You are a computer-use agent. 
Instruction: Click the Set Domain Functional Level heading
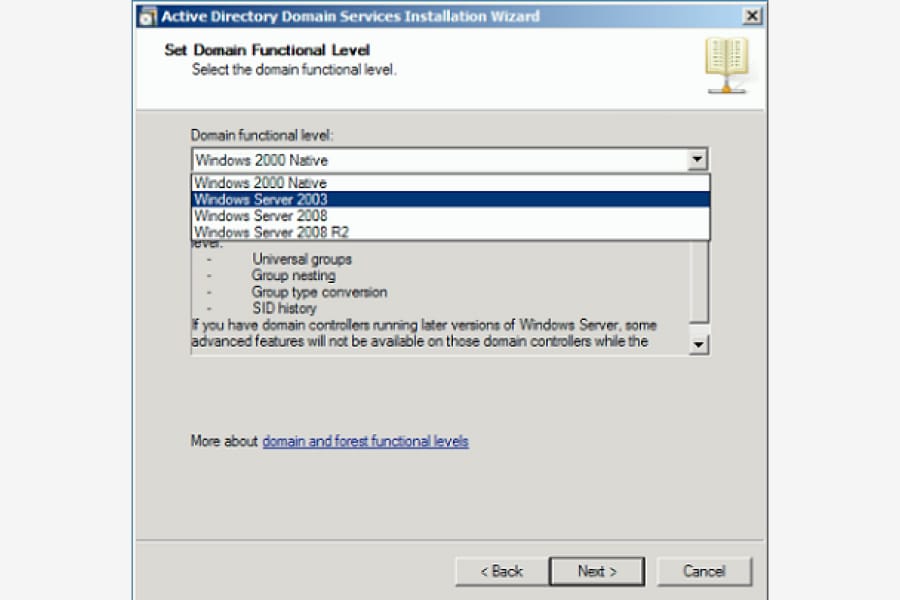(x=267, y=50)
